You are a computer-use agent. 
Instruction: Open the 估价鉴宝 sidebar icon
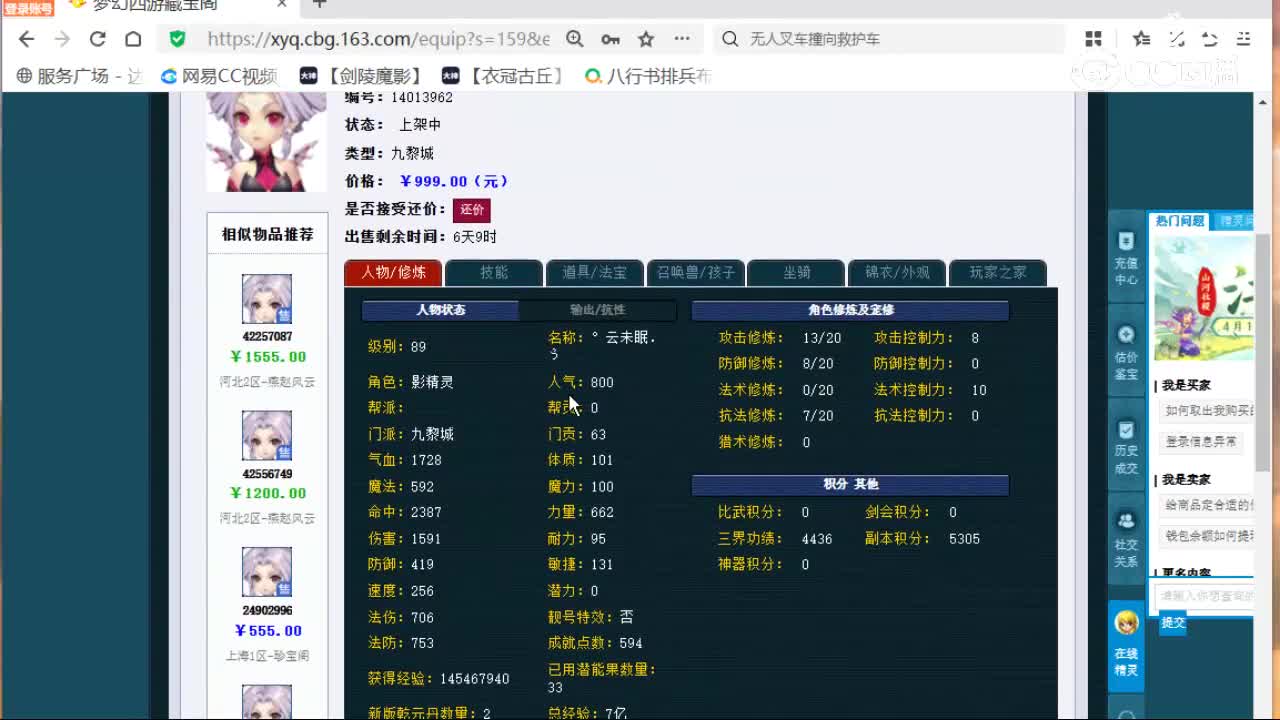pyautogui.click(x=1126, y=353)
